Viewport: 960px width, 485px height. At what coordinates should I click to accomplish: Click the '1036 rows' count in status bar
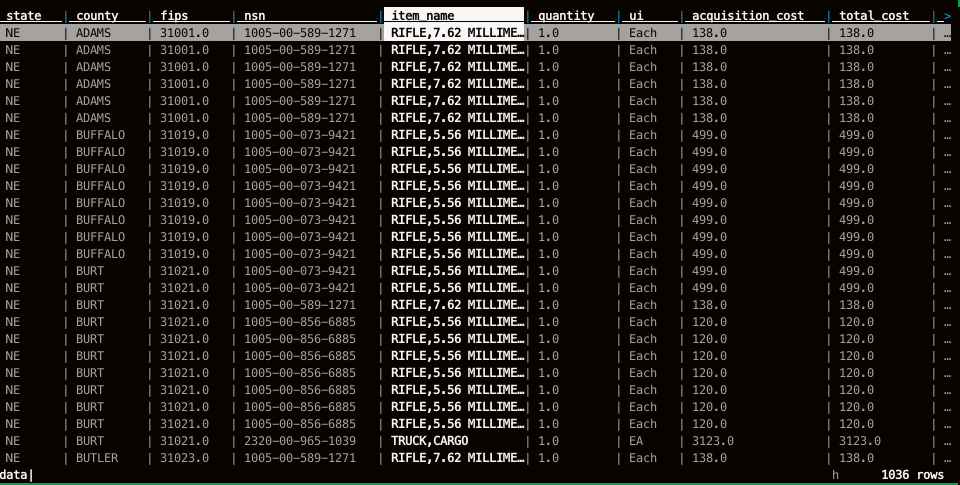[x=912, y=475]
